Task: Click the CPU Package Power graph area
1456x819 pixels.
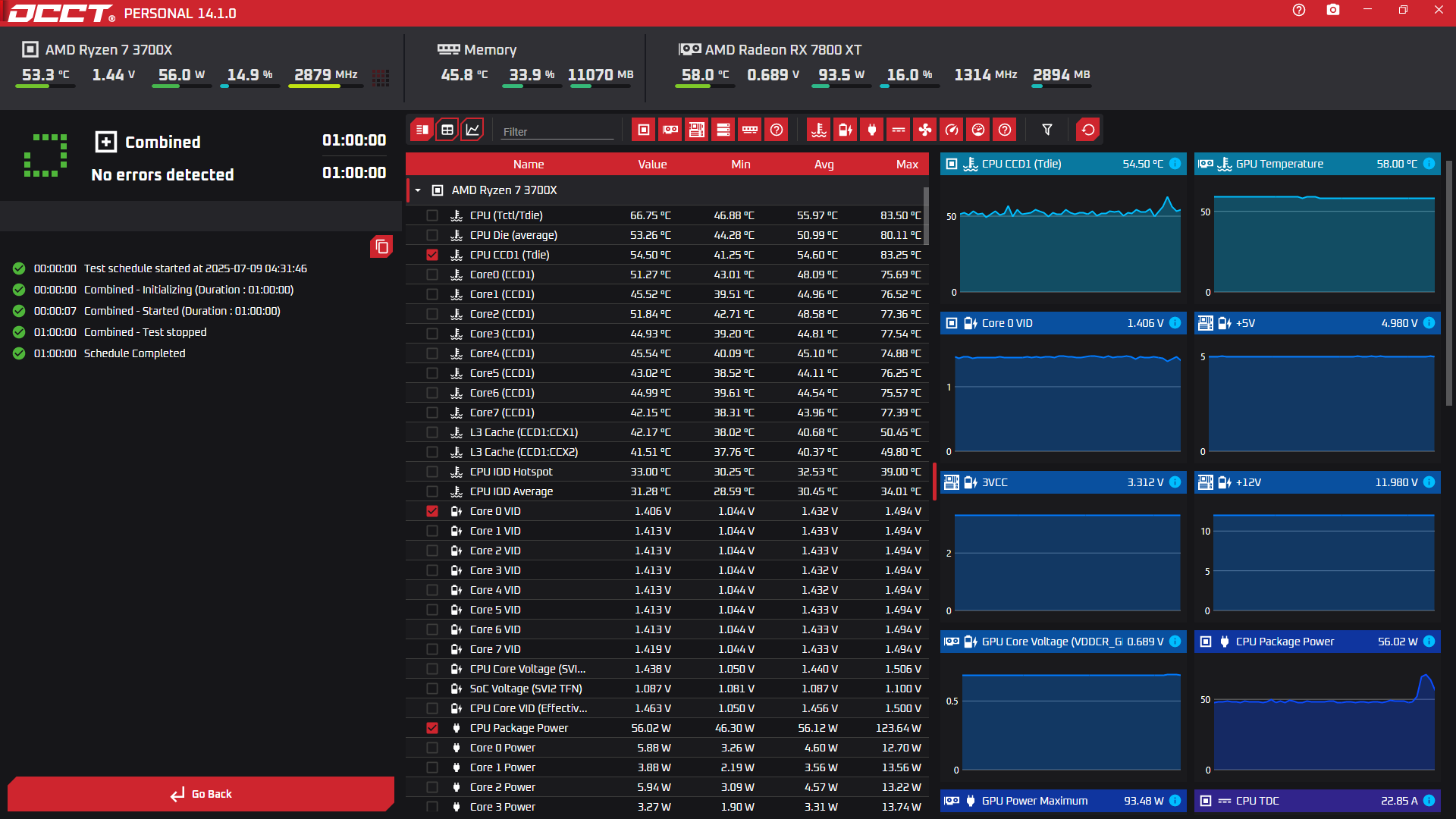Action: click(x=1317, y=718)
